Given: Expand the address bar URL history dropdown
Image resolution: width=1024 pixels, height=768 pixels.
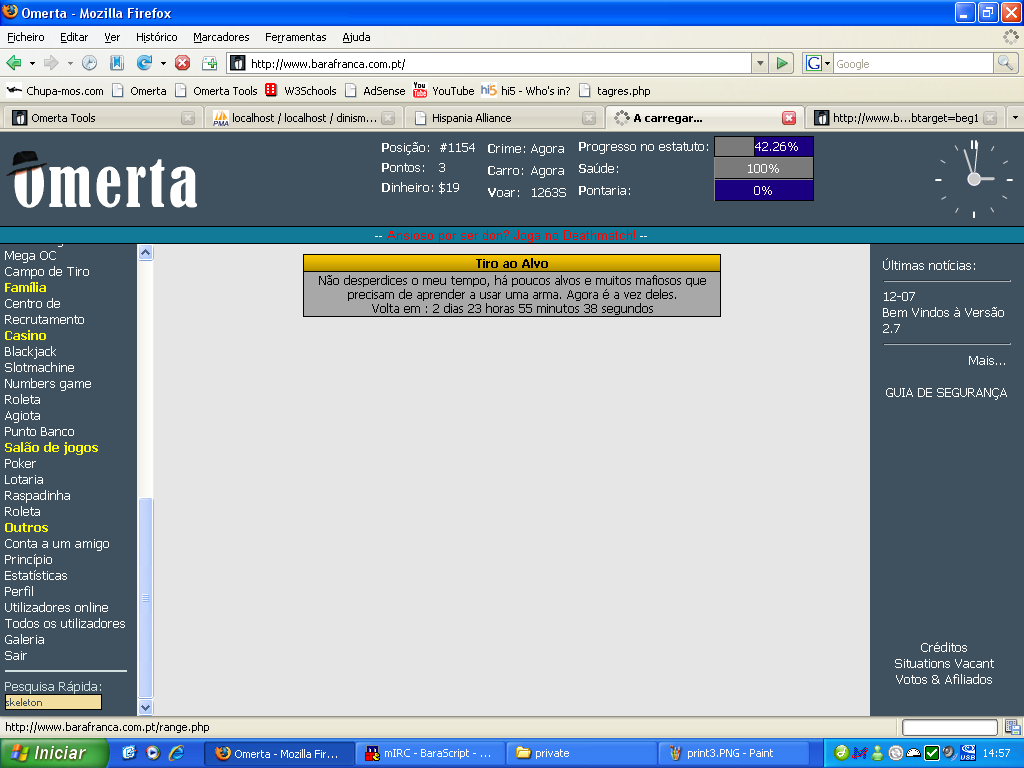Looking at the screenshot, I should coord(759,63).
